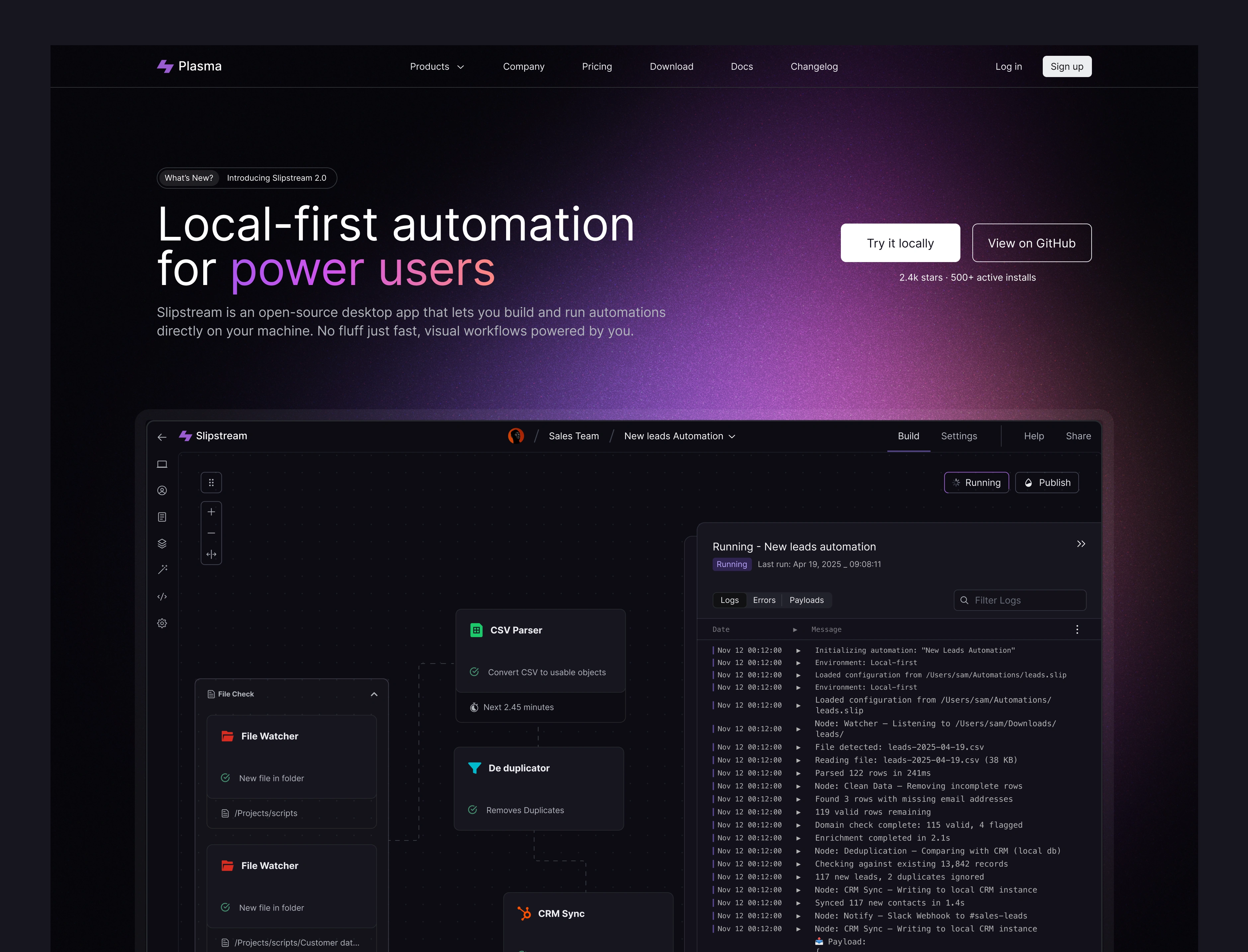Click the View on GitHub button
The image size is (1248, 952).
click(x=1031, y=243)
